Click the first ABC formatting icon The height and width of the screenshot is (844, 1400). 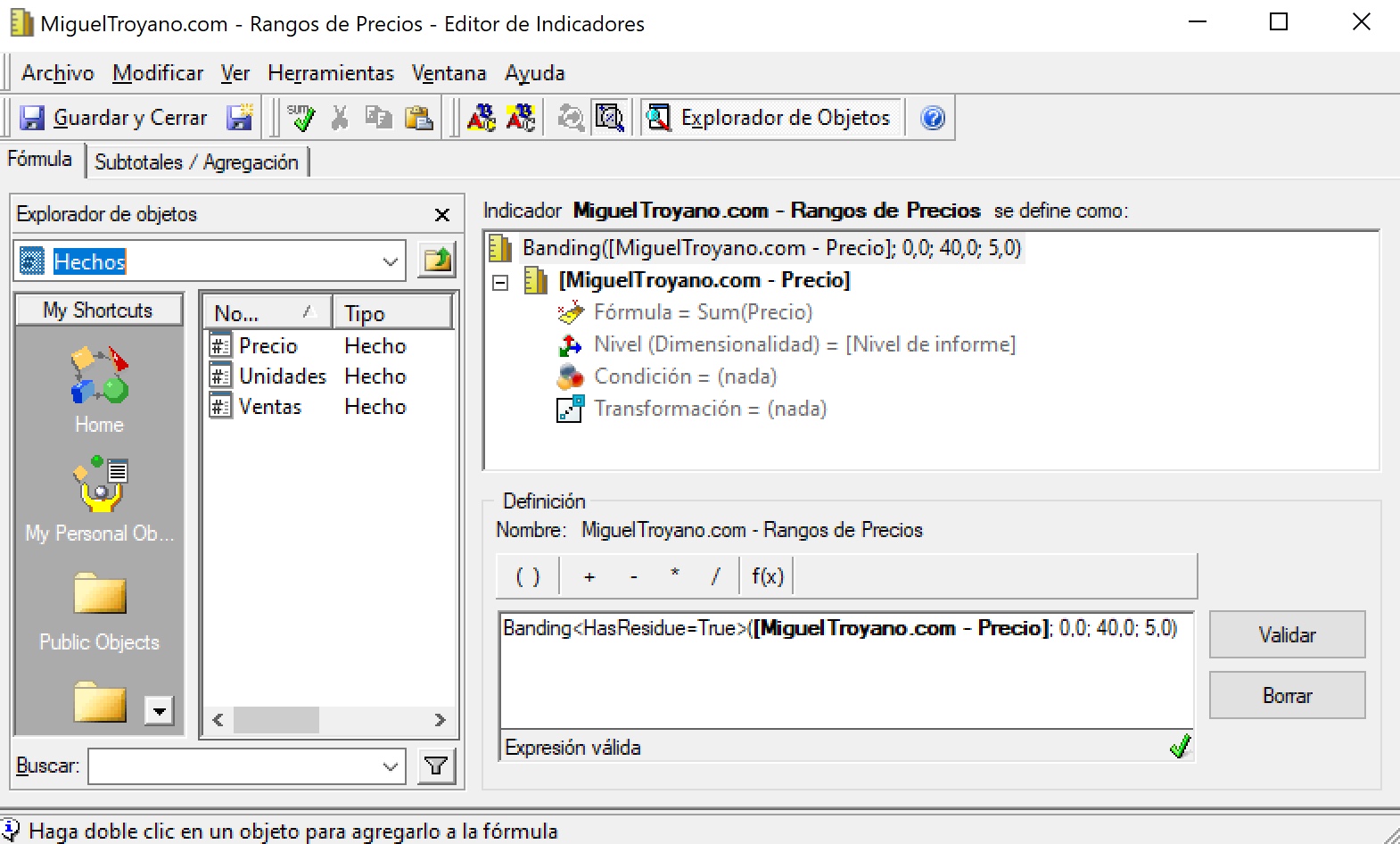click(x=482, y=118)
